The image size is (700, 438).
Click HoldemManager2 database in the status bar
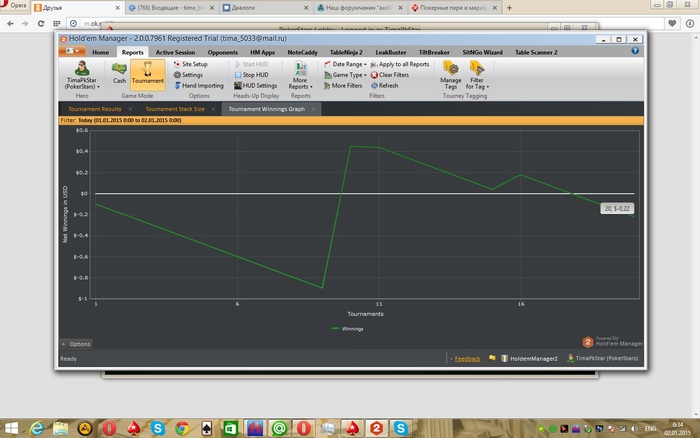click(529, 359)
